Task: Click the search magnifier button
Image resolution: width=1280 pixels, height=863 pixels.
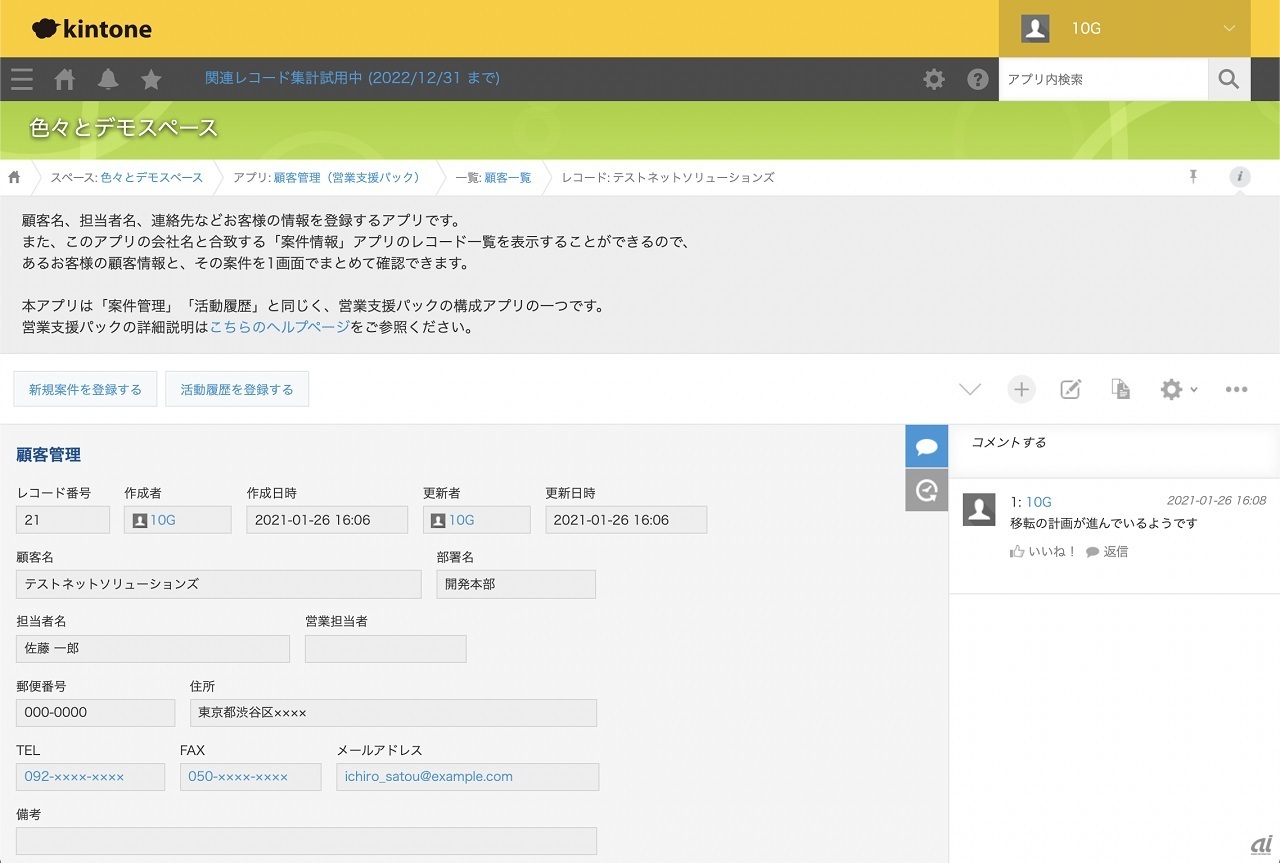Action: (1229, 79)
